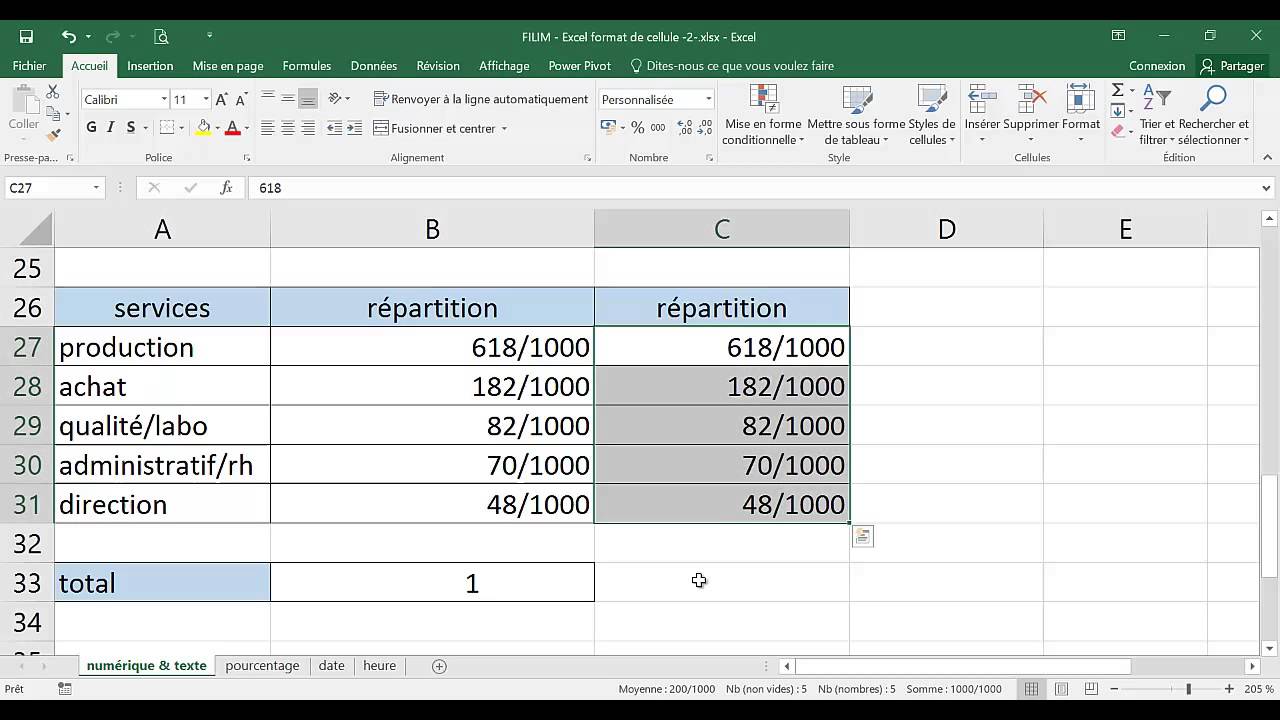Align text left in the cell
This screenshot has width=1280, height=720.
267,128
